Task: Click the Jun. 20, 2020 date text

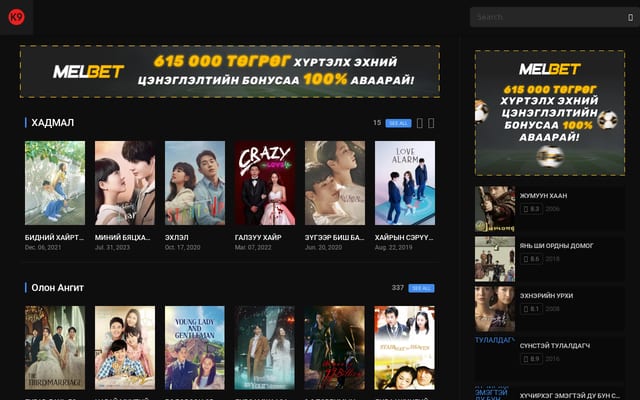Action: pyautogui.click(x=323, y=247)
